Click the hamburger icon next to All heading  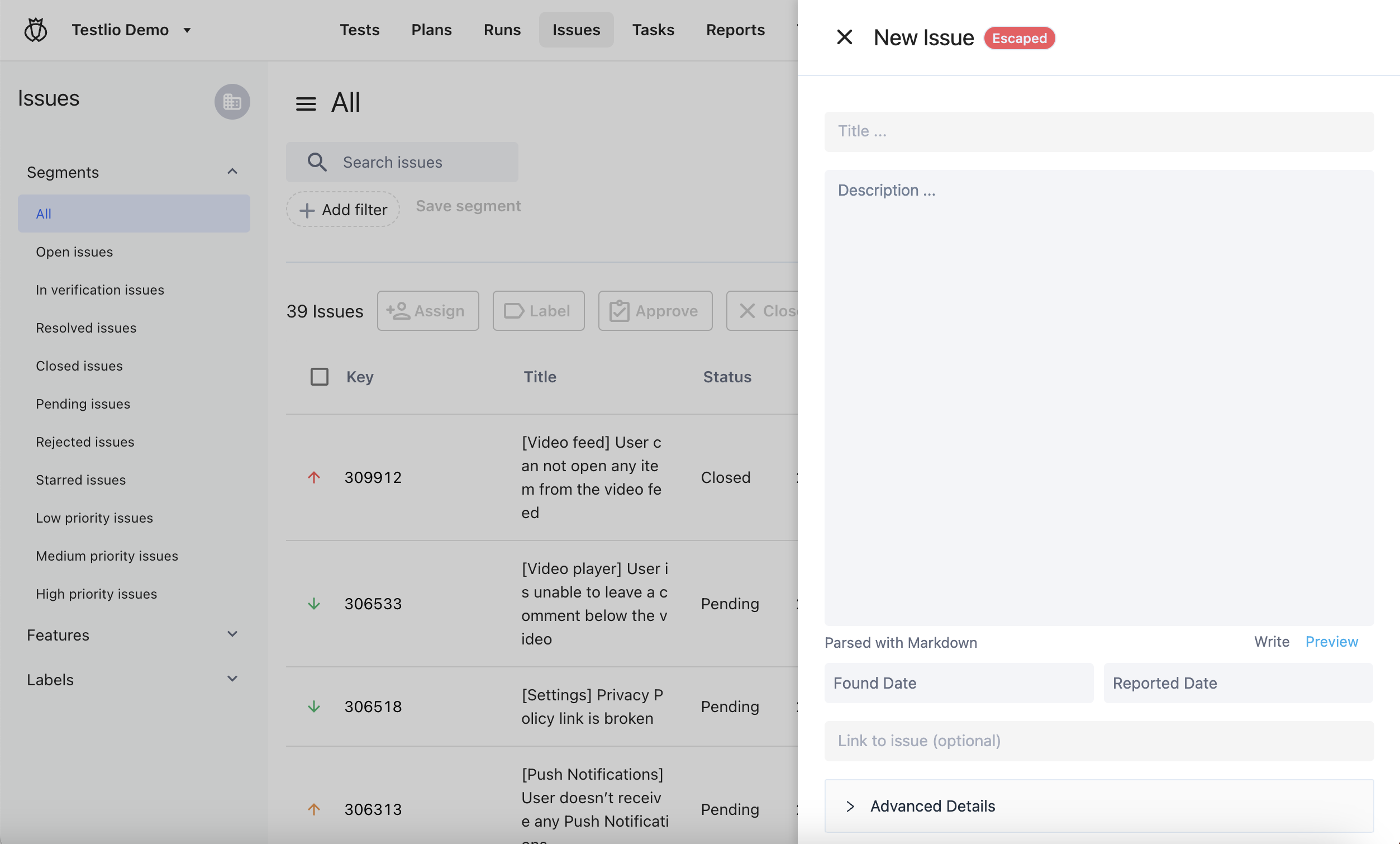point(306,103)
